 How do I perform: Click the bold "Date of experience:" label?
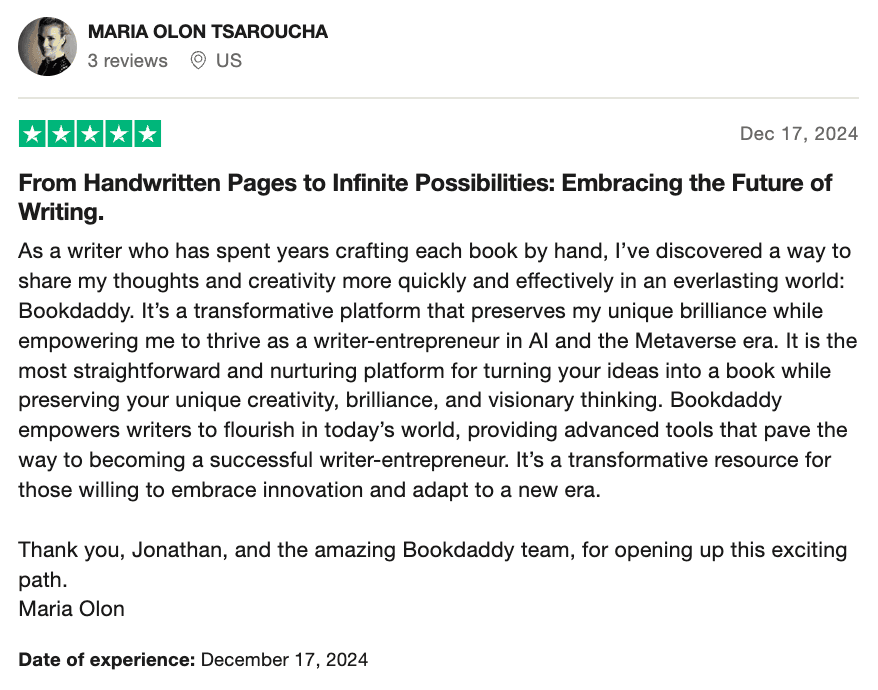[107, 660]
